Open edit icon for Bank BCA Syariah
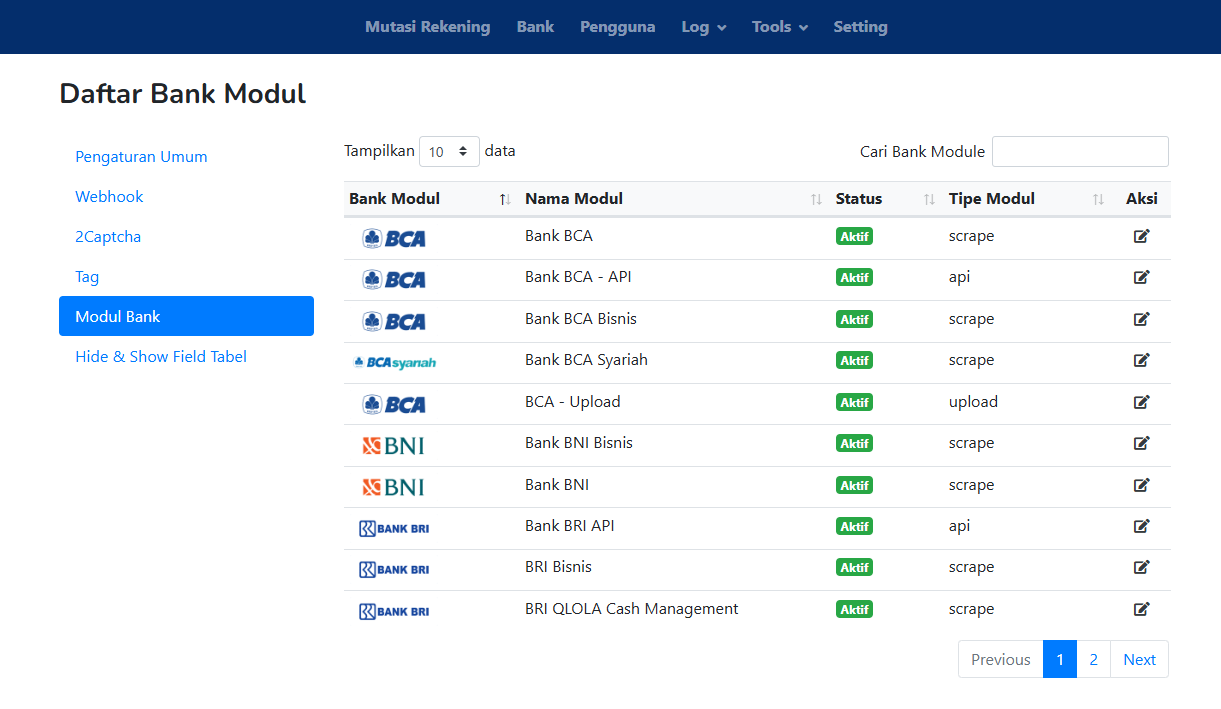 coord(1141,360)
